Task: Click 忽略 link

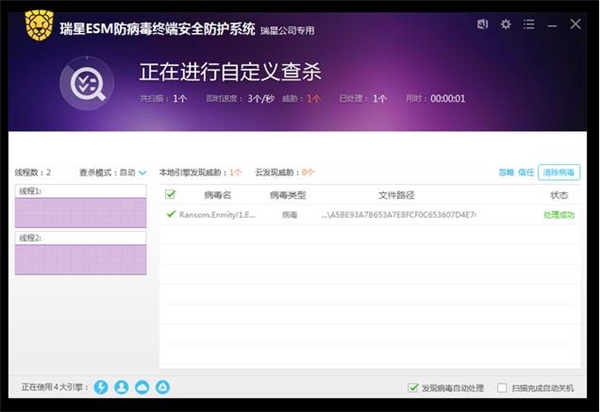Action: (x=506, y=173)
